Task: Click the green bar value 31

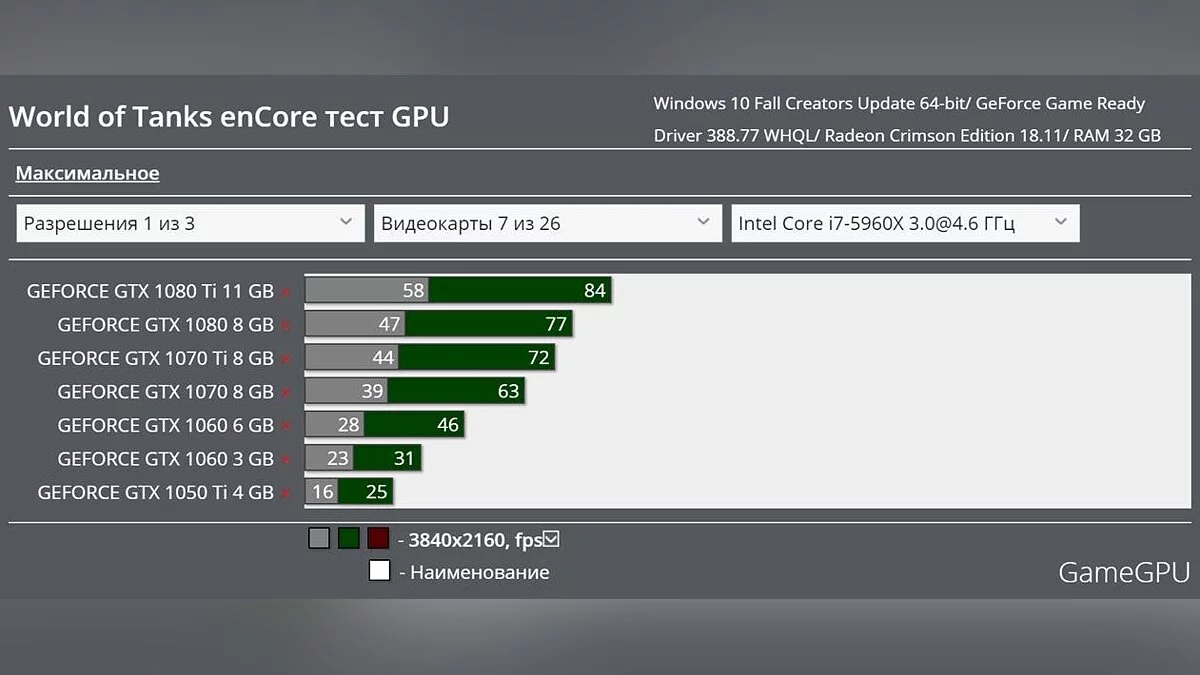Action: tap(404, 458)
